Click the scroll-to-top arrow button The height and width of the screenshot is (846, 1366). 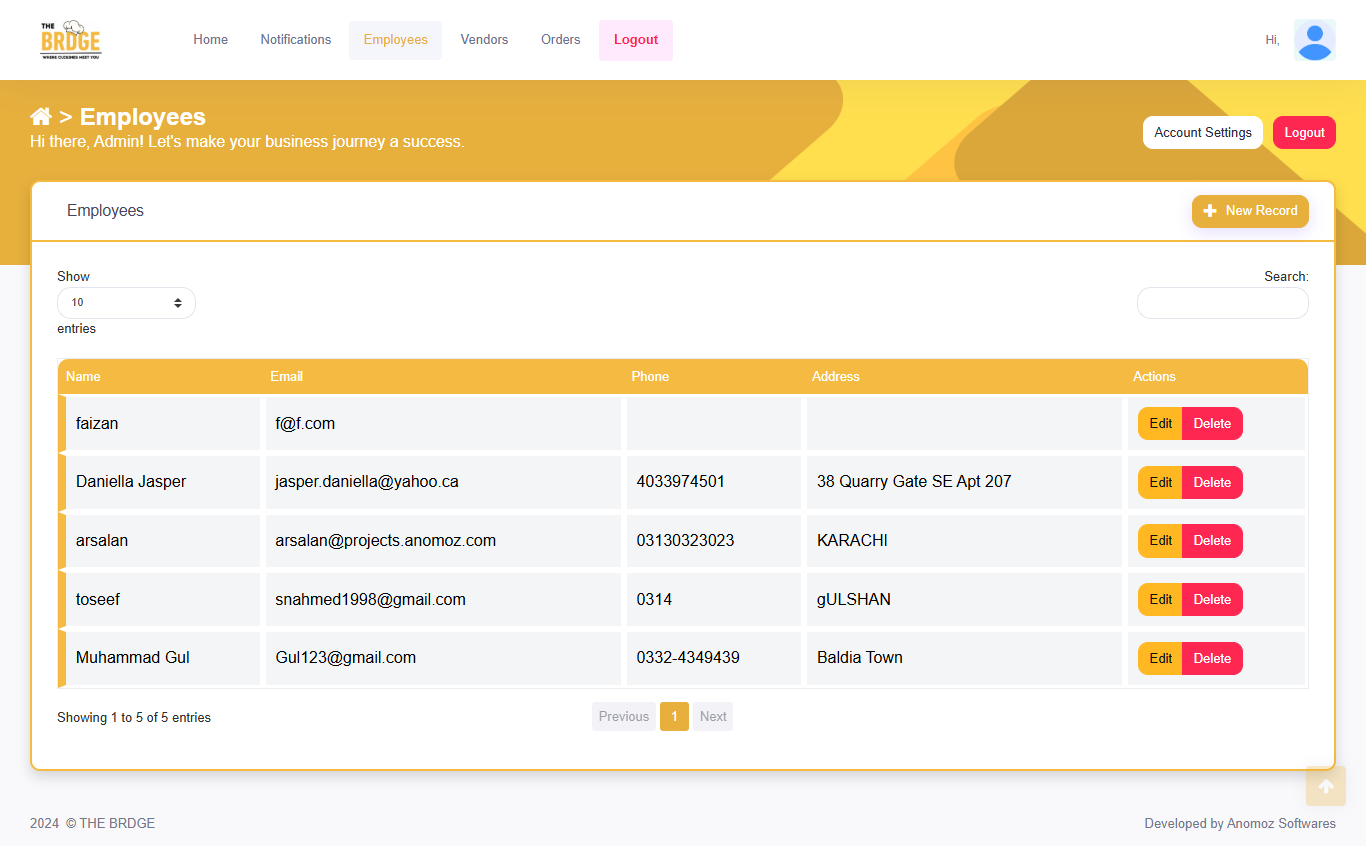point(1325,786)
